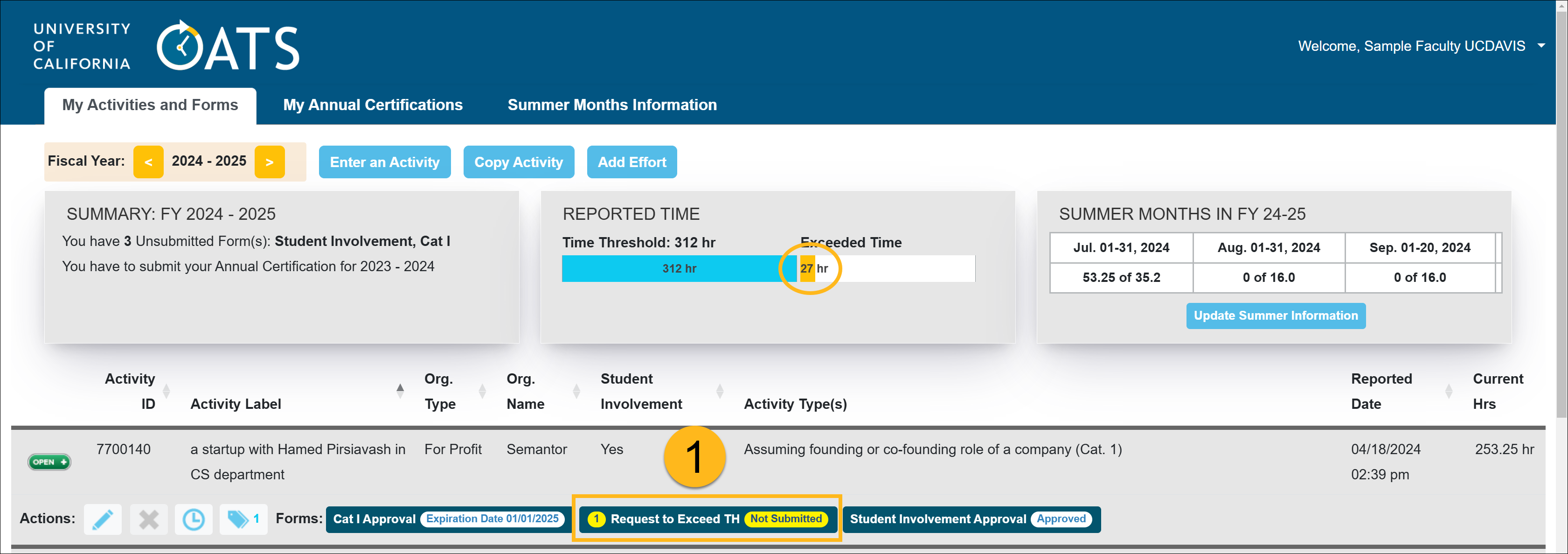Switch to My Annual Certifications tab
Viewport: 1568px width, 554px height.
373,105
